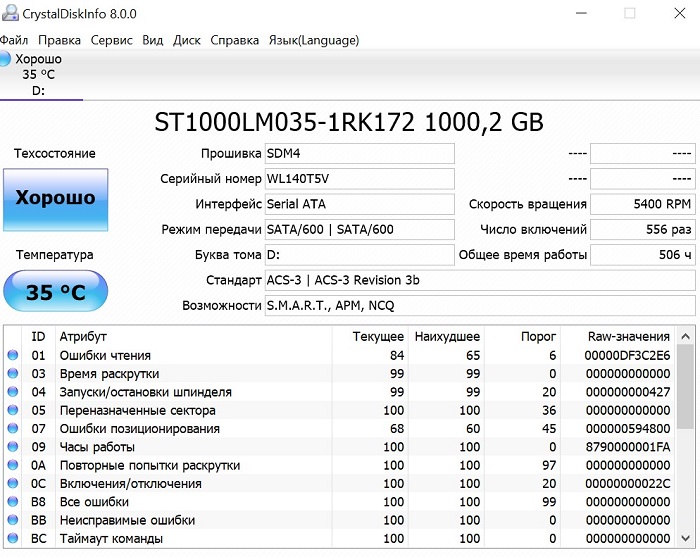The height and width of the screenshot is (557, 700).
Task: Select the Переназначенные сектора attribute name
Action: [138, 410]
